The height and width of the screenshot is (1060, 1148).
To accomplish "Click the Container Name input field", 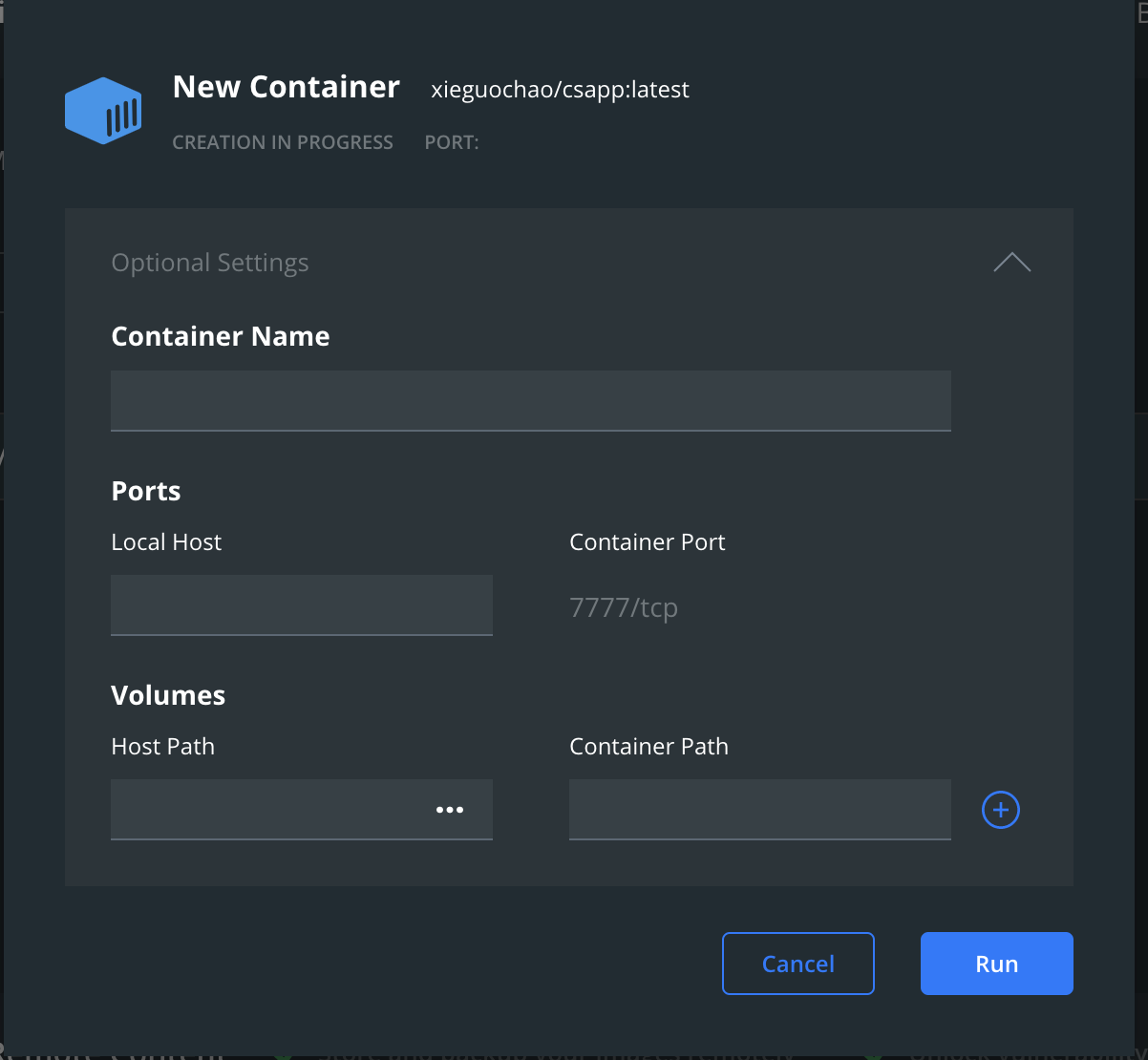I will coord(530,400).
